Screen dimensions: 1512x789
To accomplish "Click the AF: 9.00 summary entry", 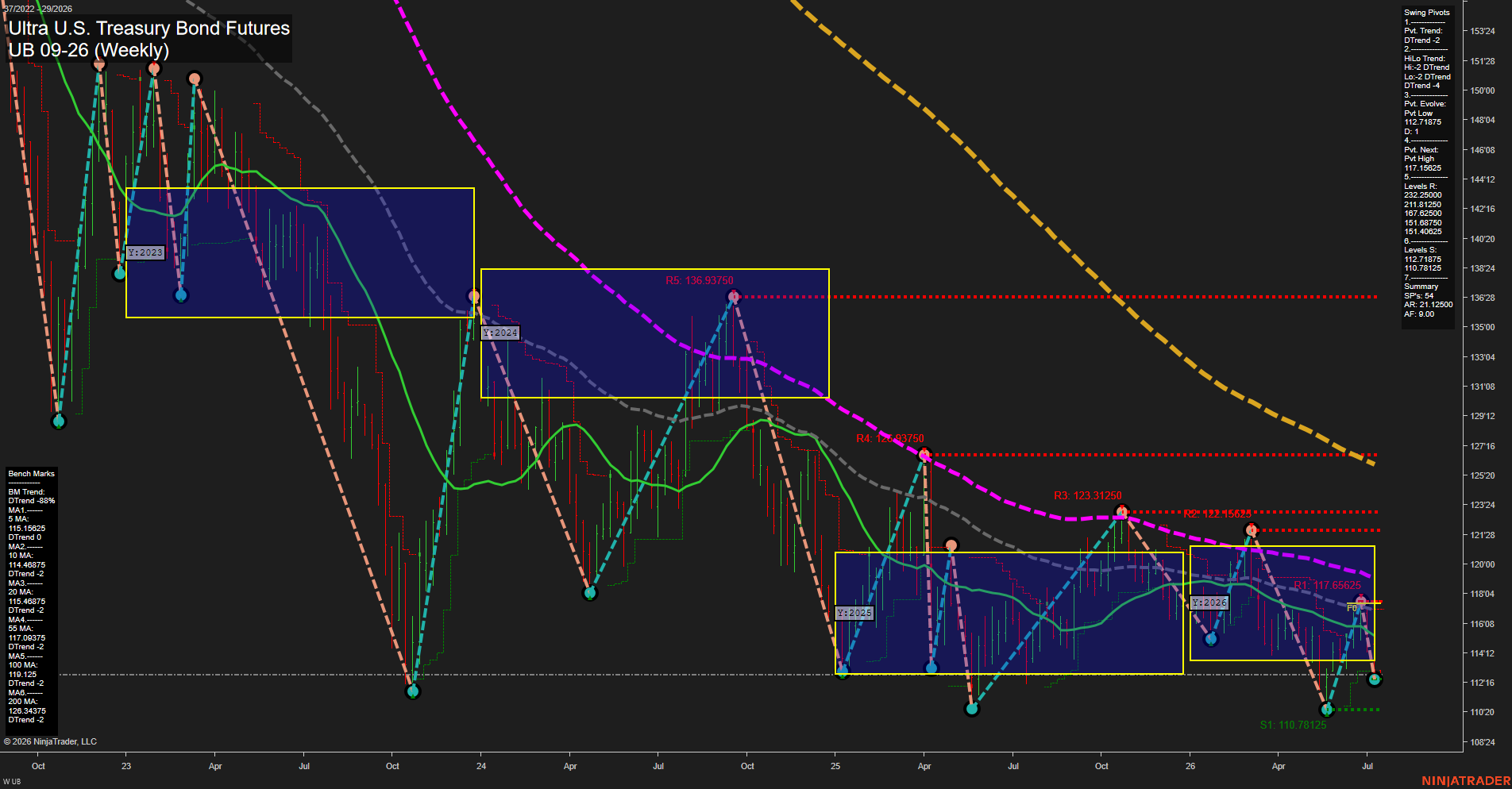I will [1419, 314].
